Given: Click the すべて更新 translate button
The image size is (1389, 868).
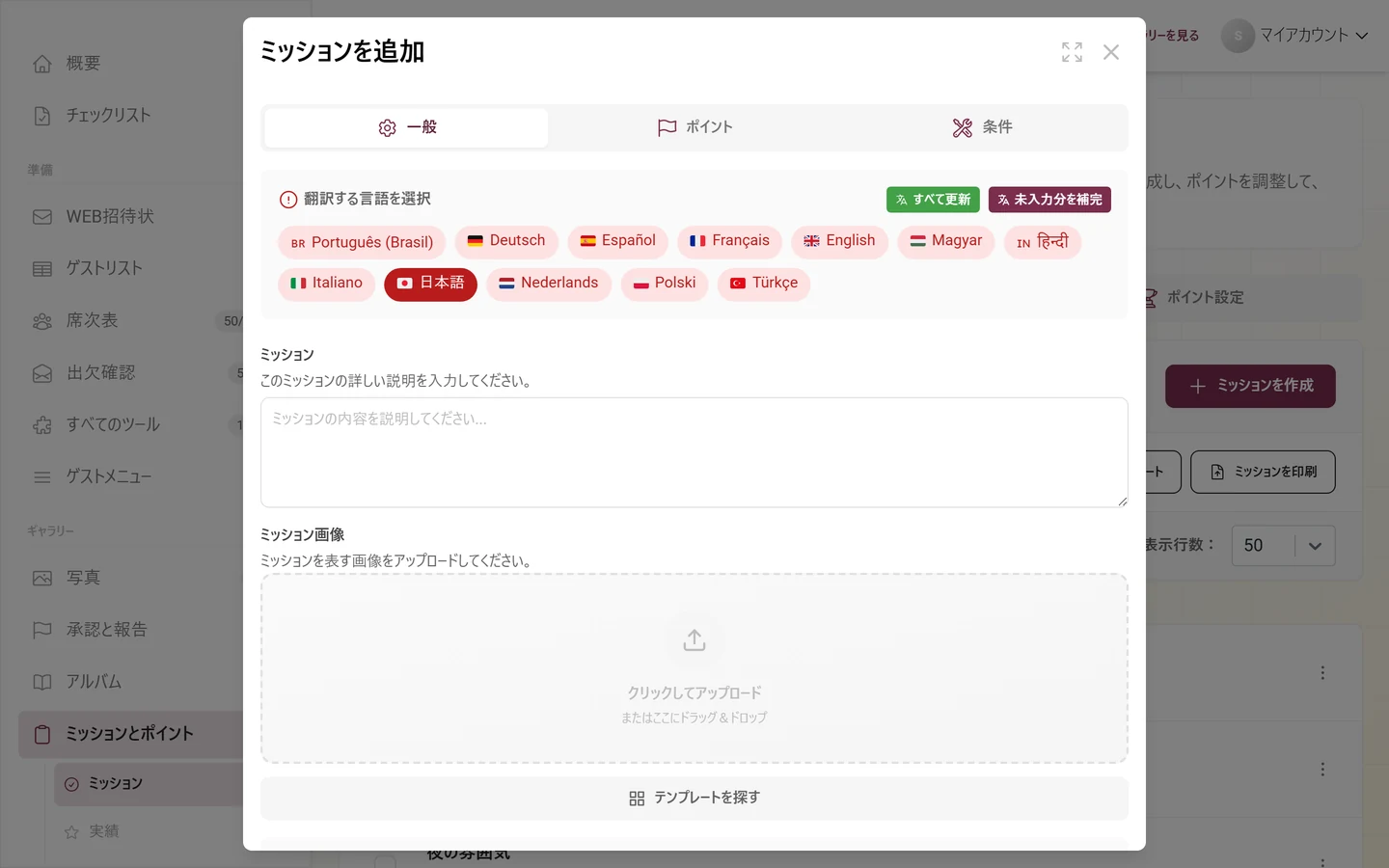Looking at the screenshot, I should [x=933, y=200].
